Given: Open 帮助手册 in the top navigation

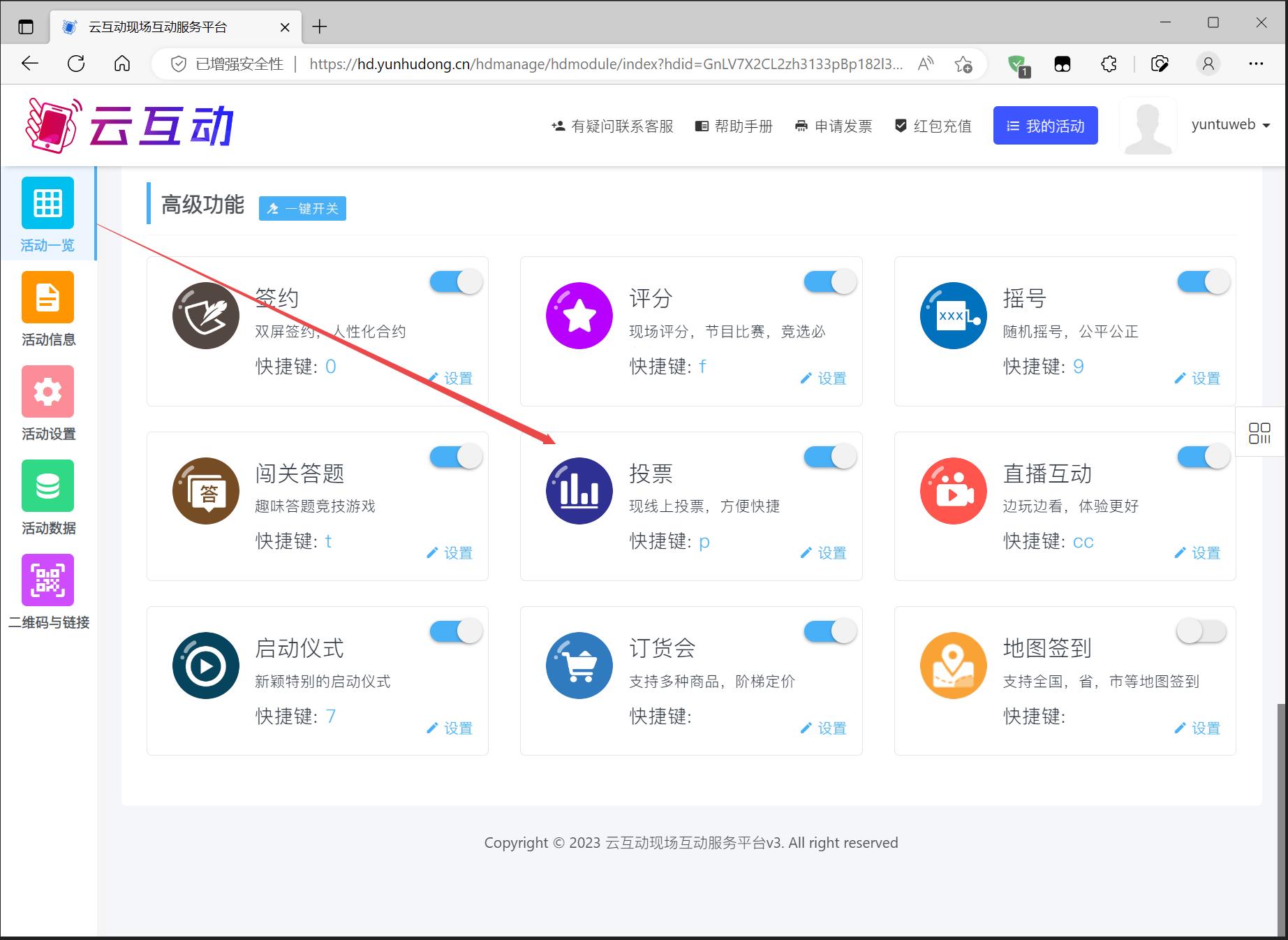Looking at the screenshot, I should [x=734, y=126].
